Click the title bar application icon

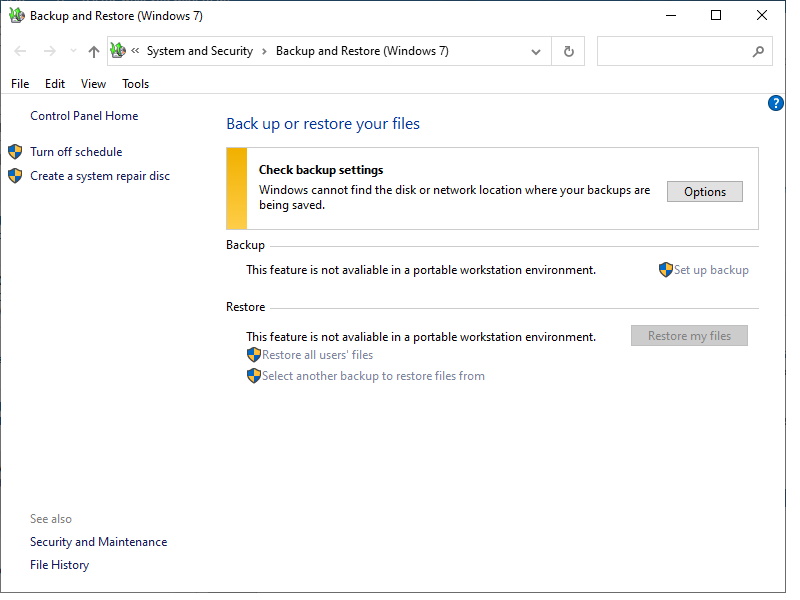(17, 15)
